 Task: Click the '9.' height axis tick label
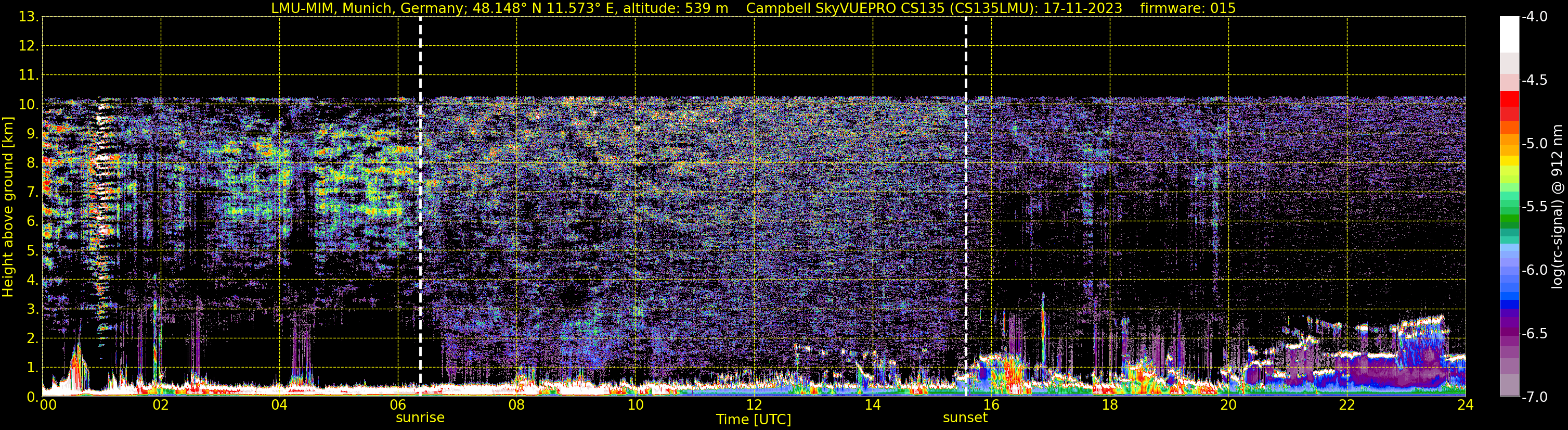pos(32,134)
